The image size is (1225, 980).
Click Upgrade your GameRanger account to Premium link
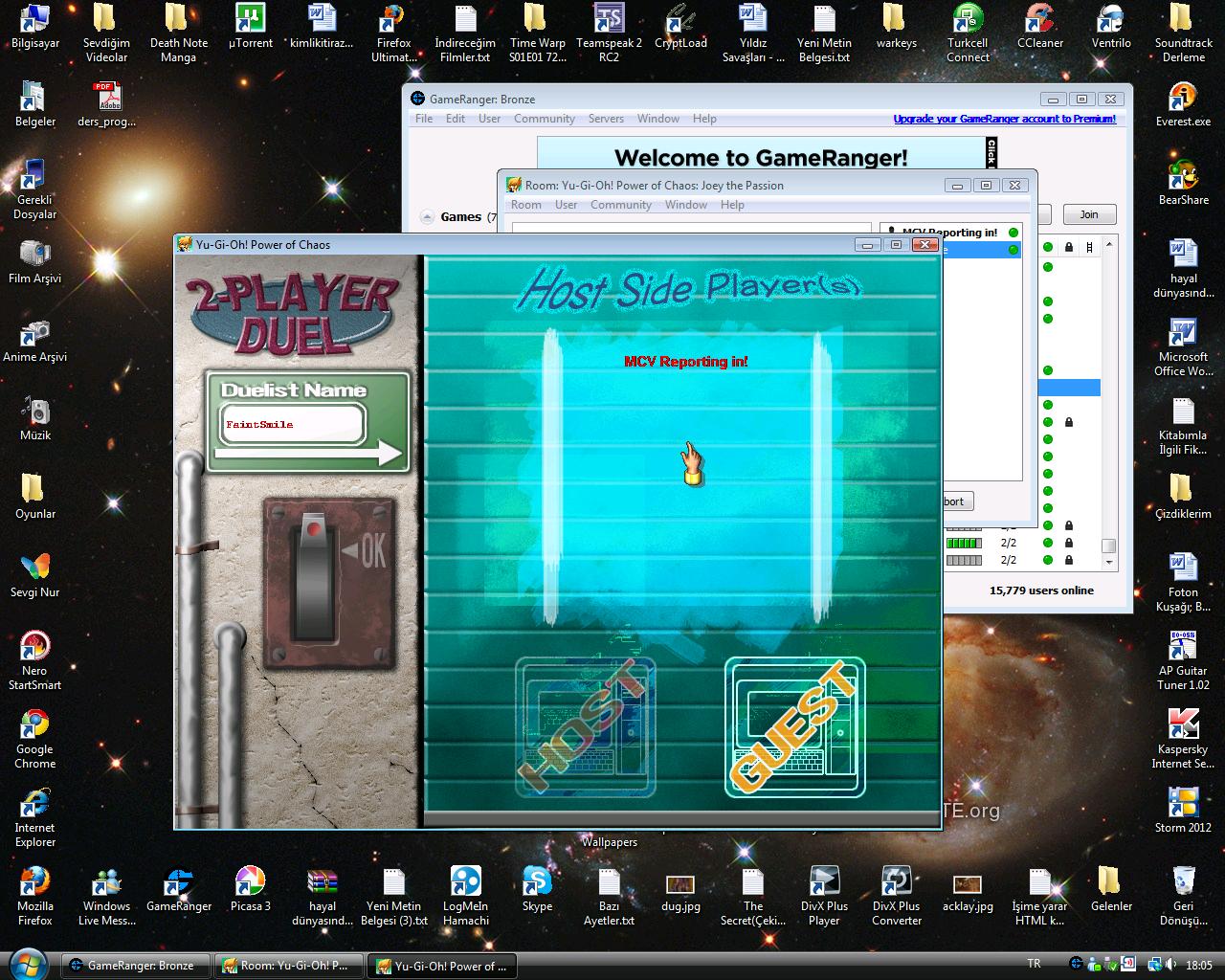coord(1005,119)
